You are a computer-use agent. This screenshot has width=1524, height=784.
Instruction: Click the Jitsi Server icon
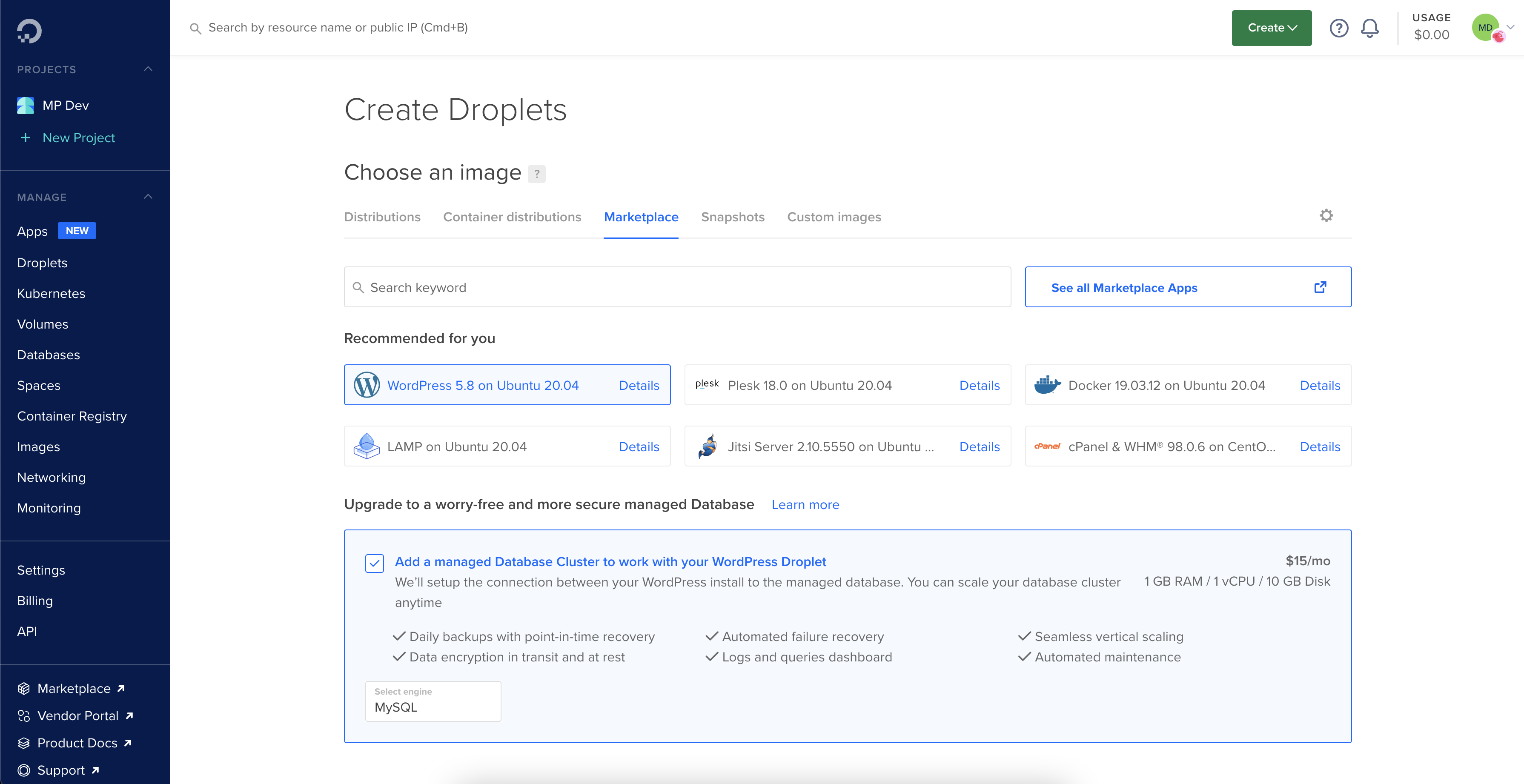click(x=707, y=446)
